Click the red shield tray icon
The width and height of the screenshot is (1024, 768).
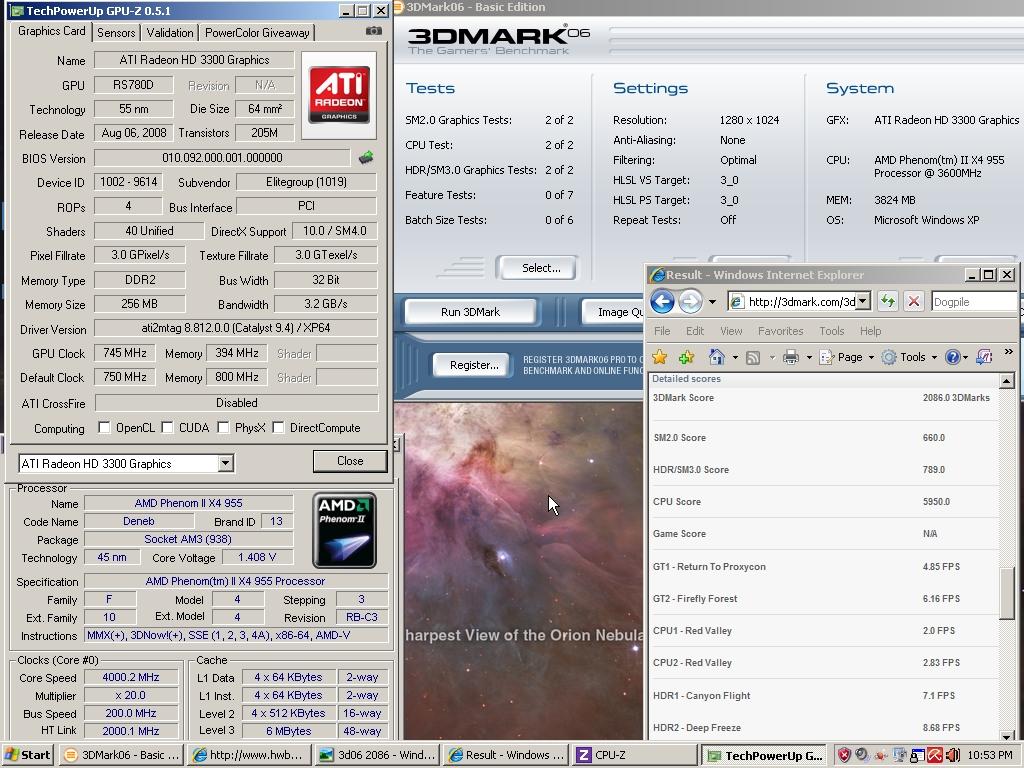click(844, 754)
